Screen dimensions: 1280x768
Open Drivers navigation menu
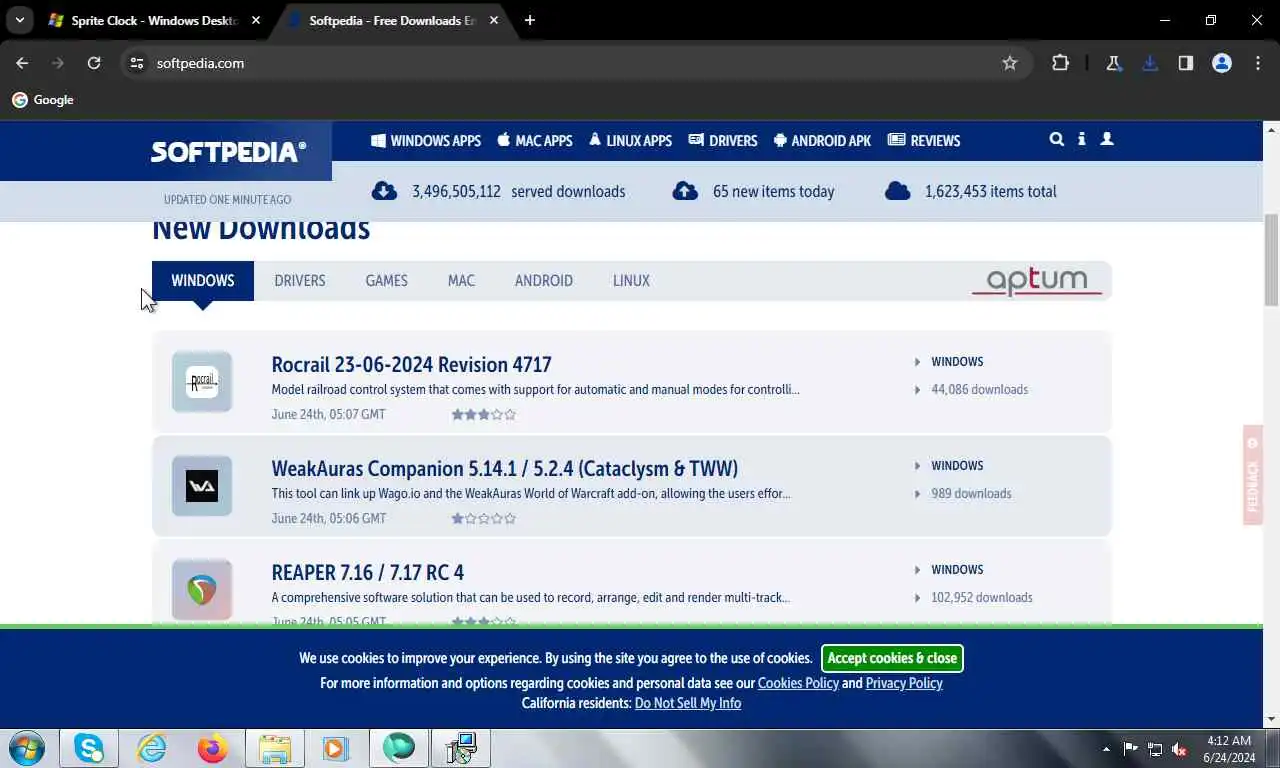click(x=723, y=141)
